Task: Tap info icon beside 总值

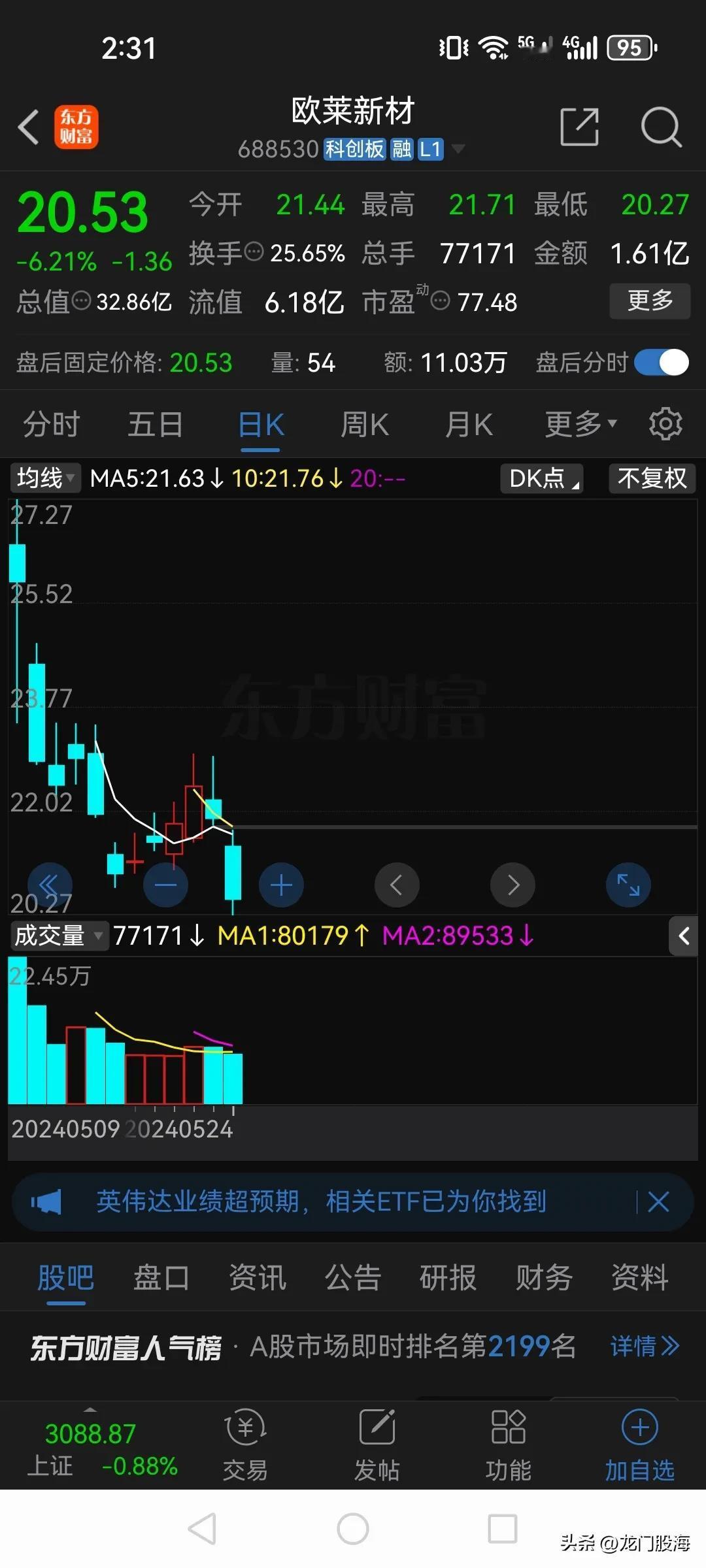Action: pyautogui.click(x=81, y=301)
